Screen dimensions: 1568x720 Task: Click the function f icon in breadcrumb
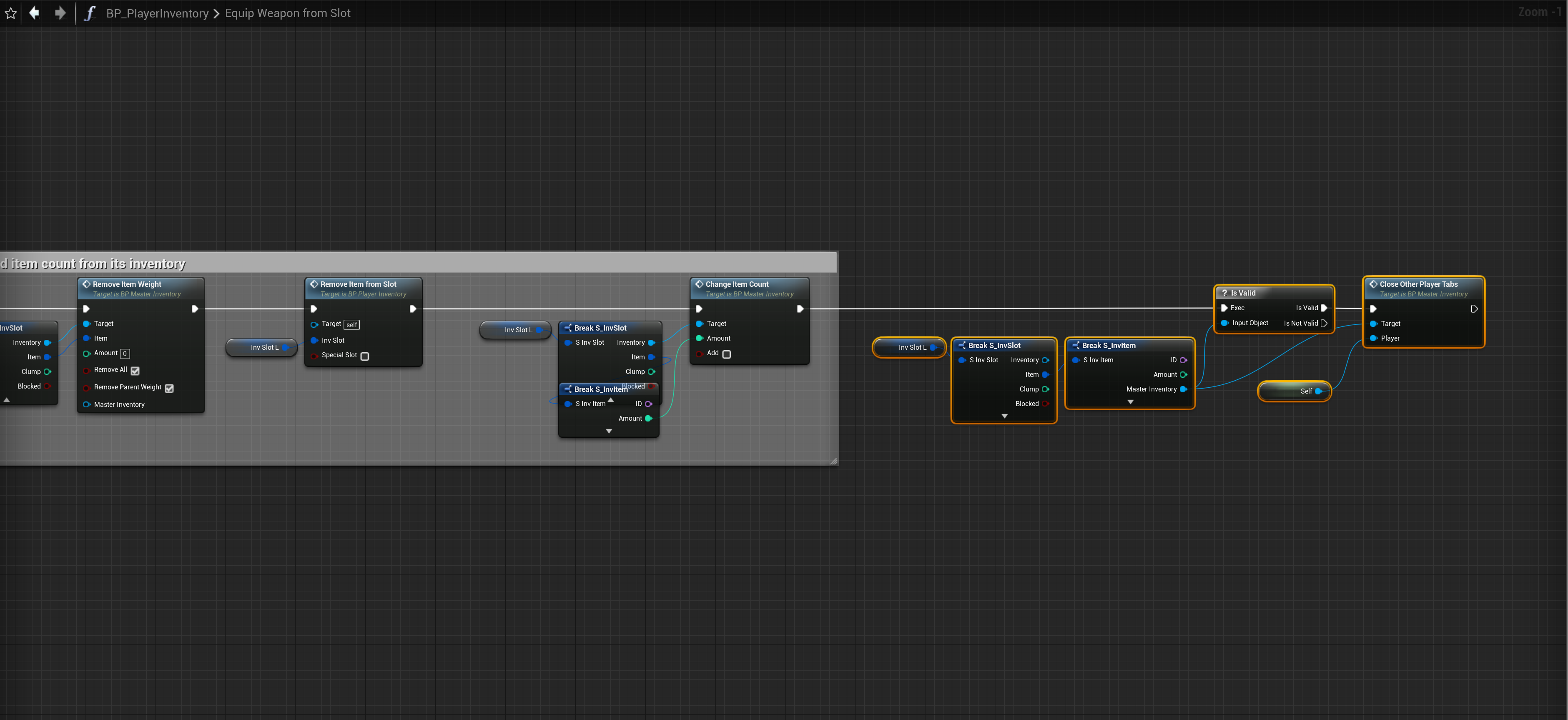pos(90,13)
